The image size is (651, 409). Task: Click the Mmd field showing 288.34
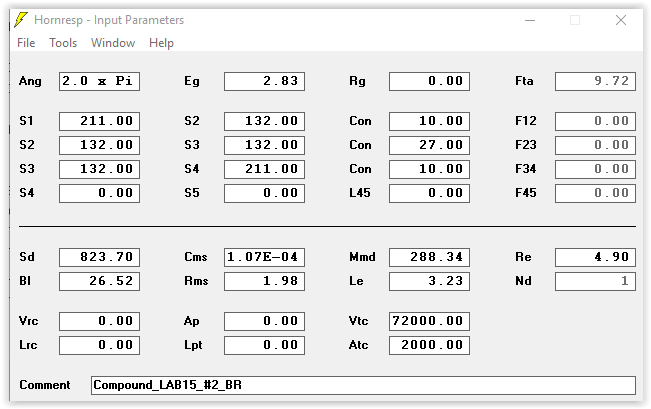[429, 257]
